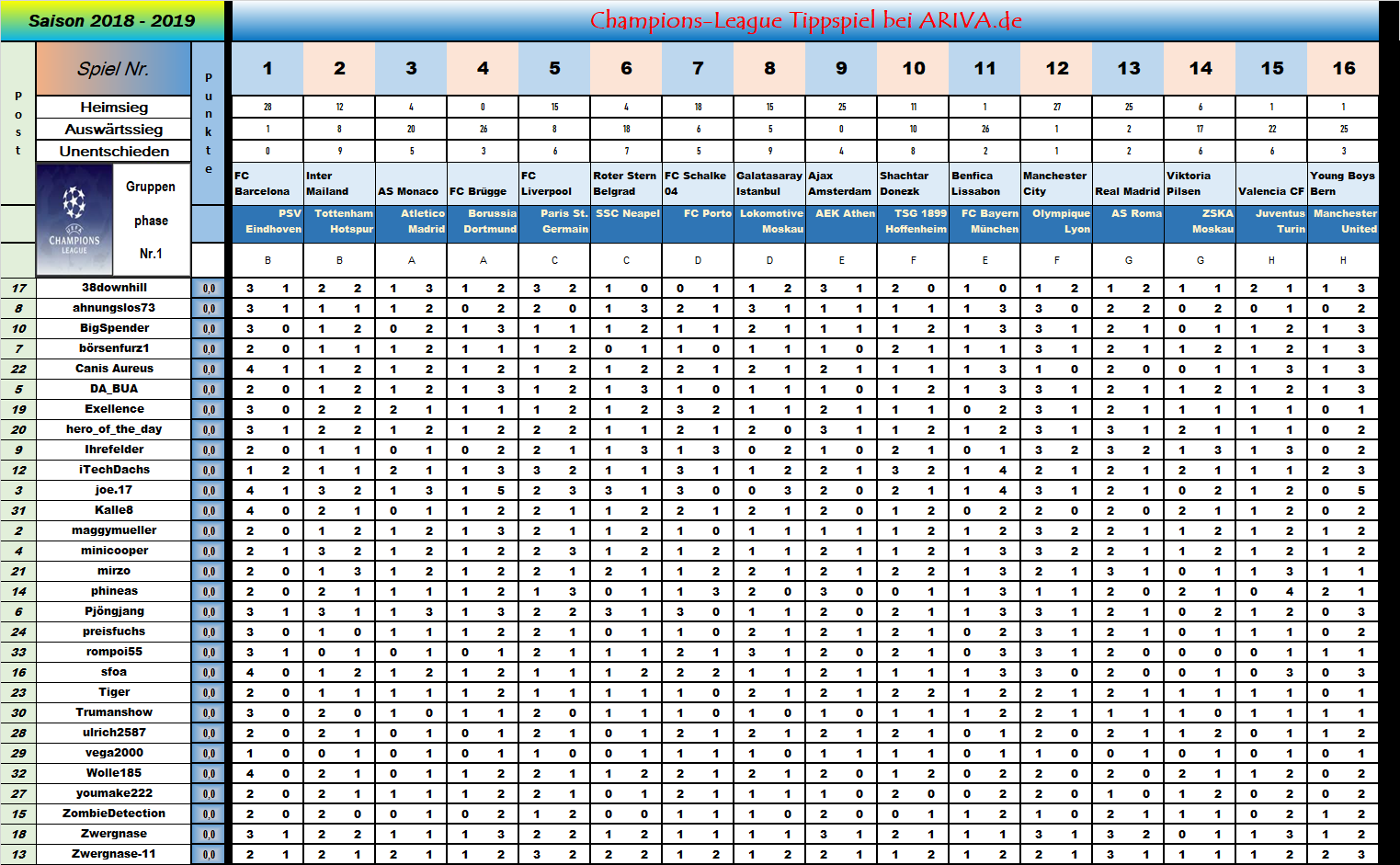Click the 'ZSKA Moskau' away team cell

[x=1200, y=224]
